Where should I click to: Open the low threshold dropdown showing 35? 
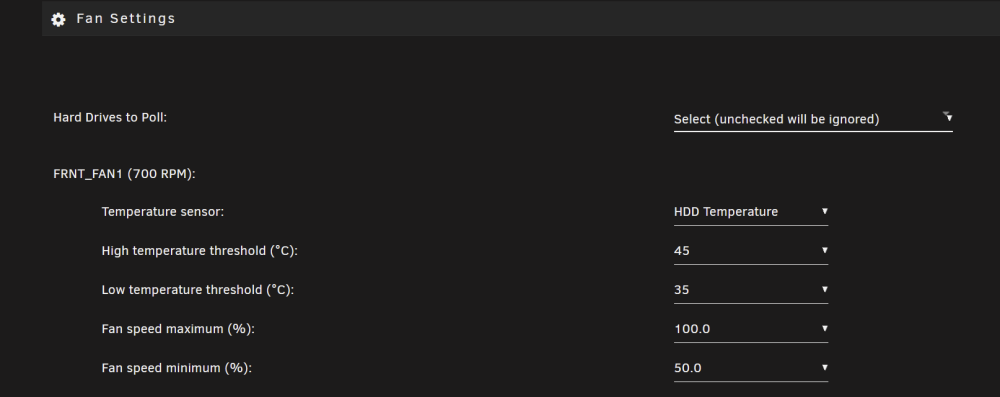[751, 290]
